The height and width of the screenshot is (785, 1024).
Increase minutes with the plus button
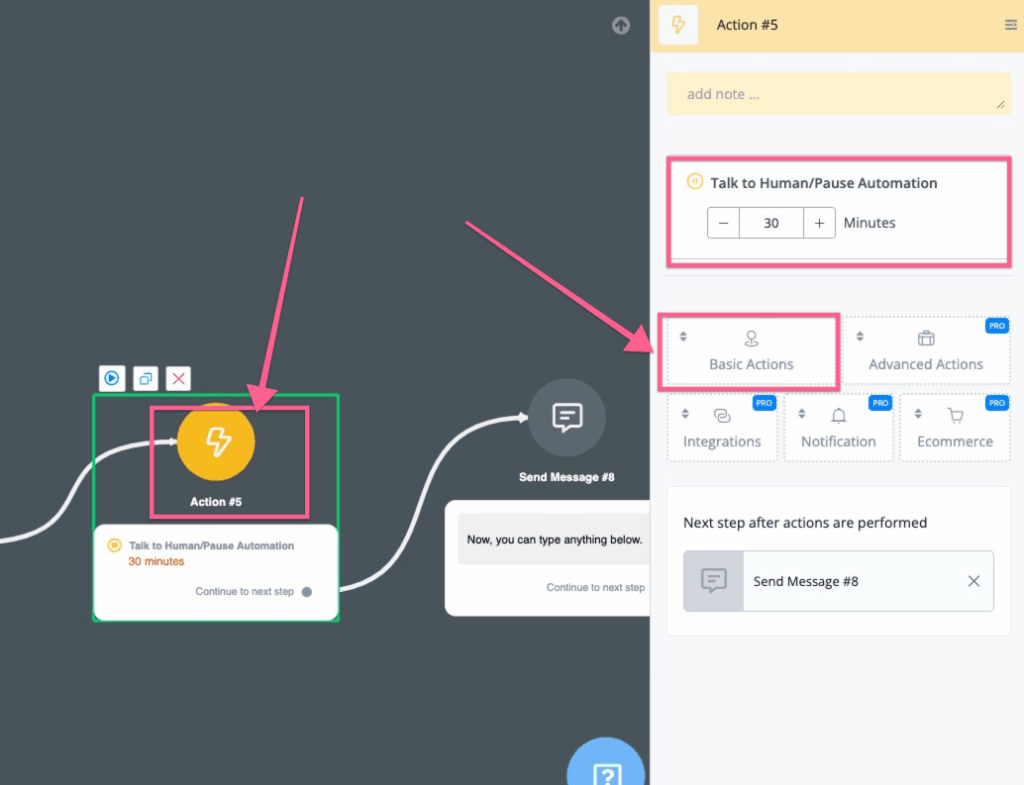(819, 223)
